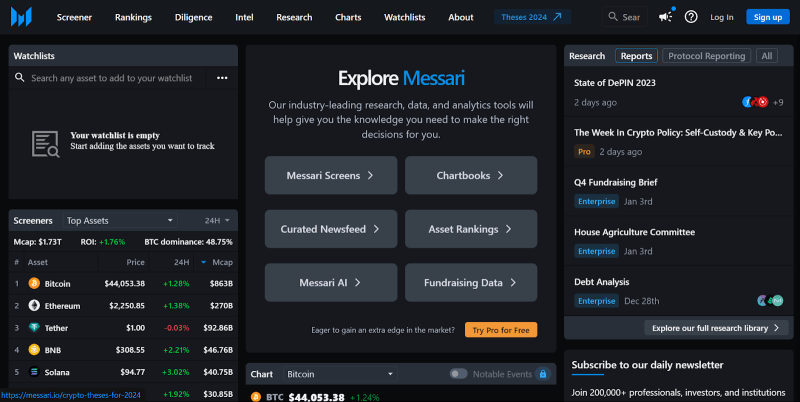Click the watchlist search magnifier icon
Screen dimensions: 800x402
pyautogui.click(x=19, y=78)
